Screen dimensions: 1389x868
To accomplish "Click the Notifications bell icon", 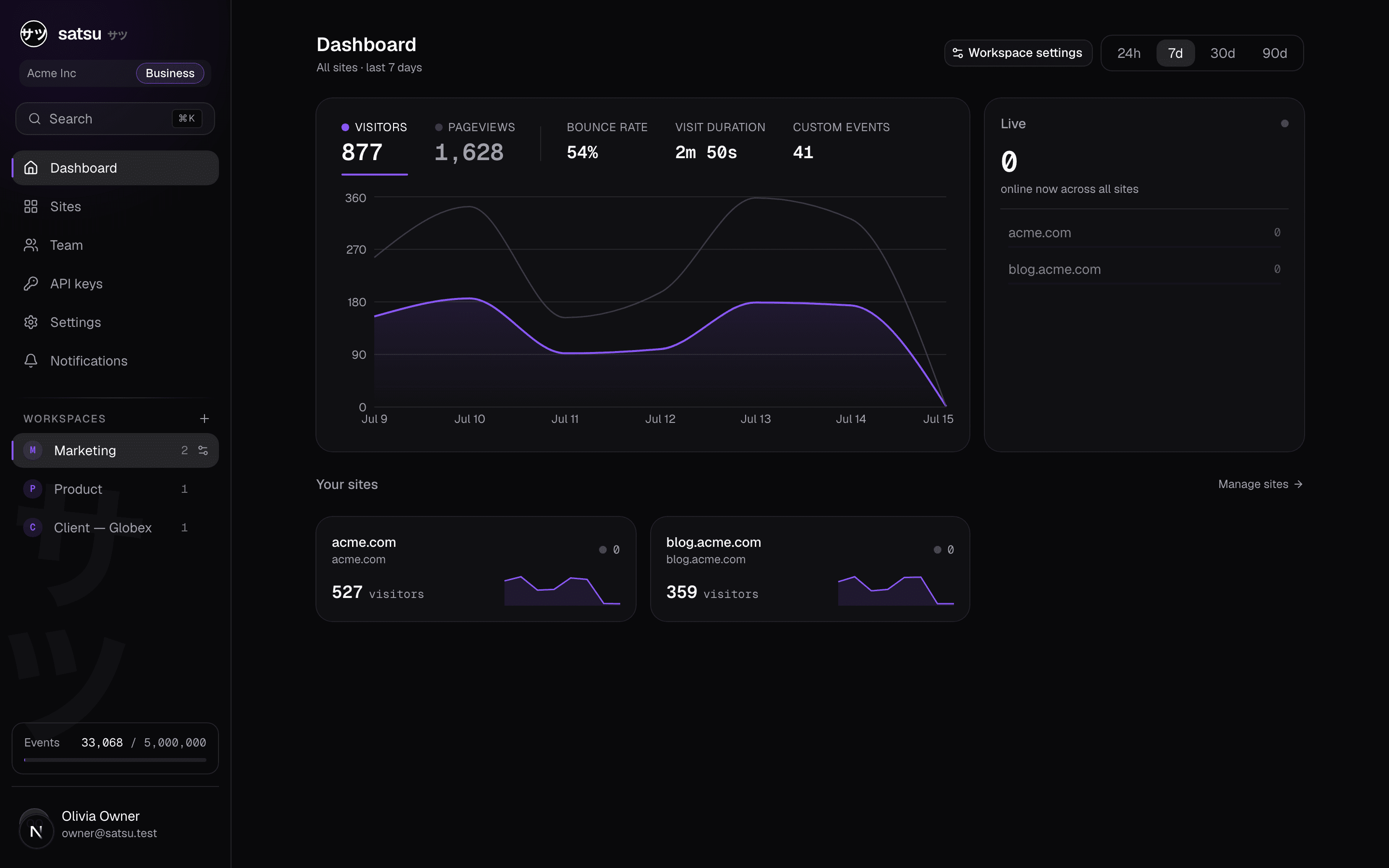I will (x=31, y=361).
